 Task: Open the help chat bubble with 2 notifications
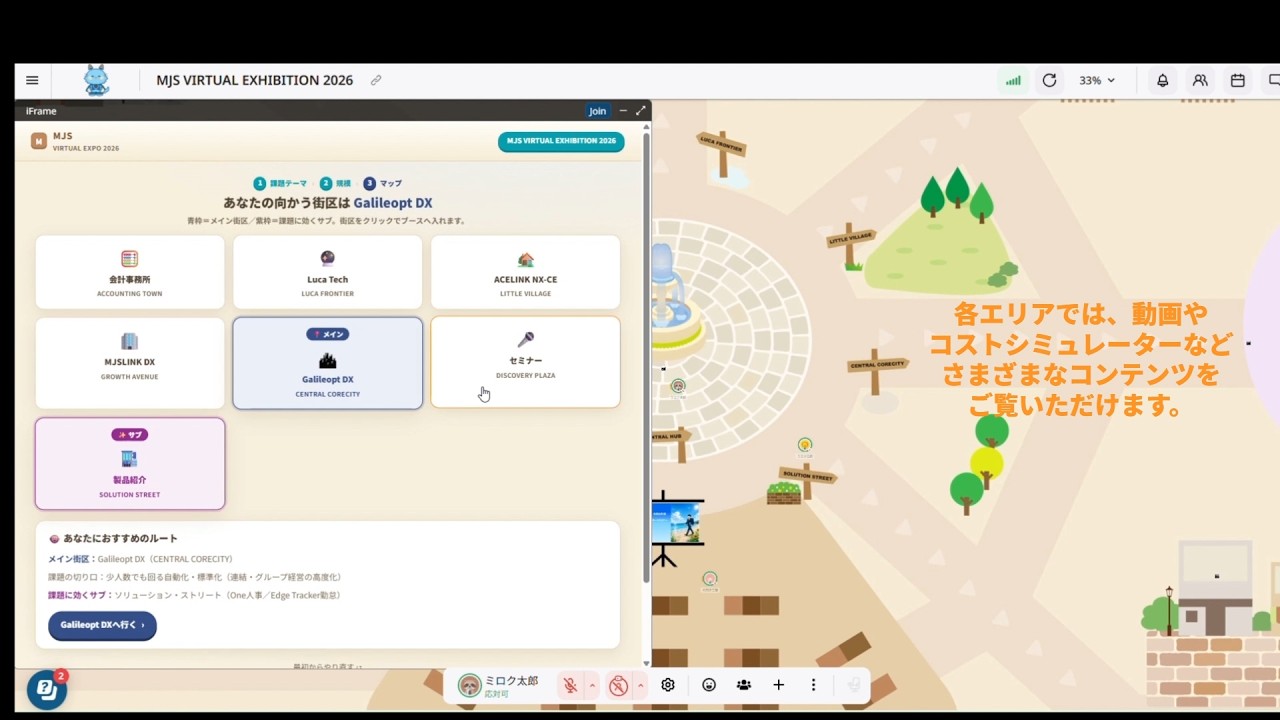coord(46,689)
